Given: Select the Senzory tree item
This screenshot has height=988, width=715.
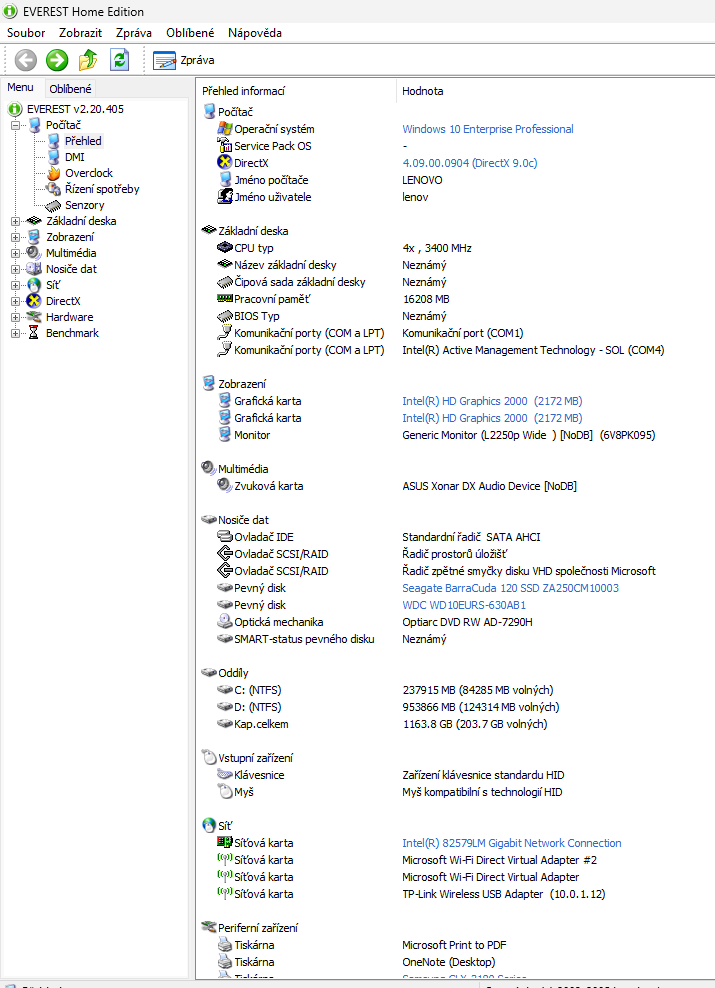Looking at the screenshot, I should (84, 205).
